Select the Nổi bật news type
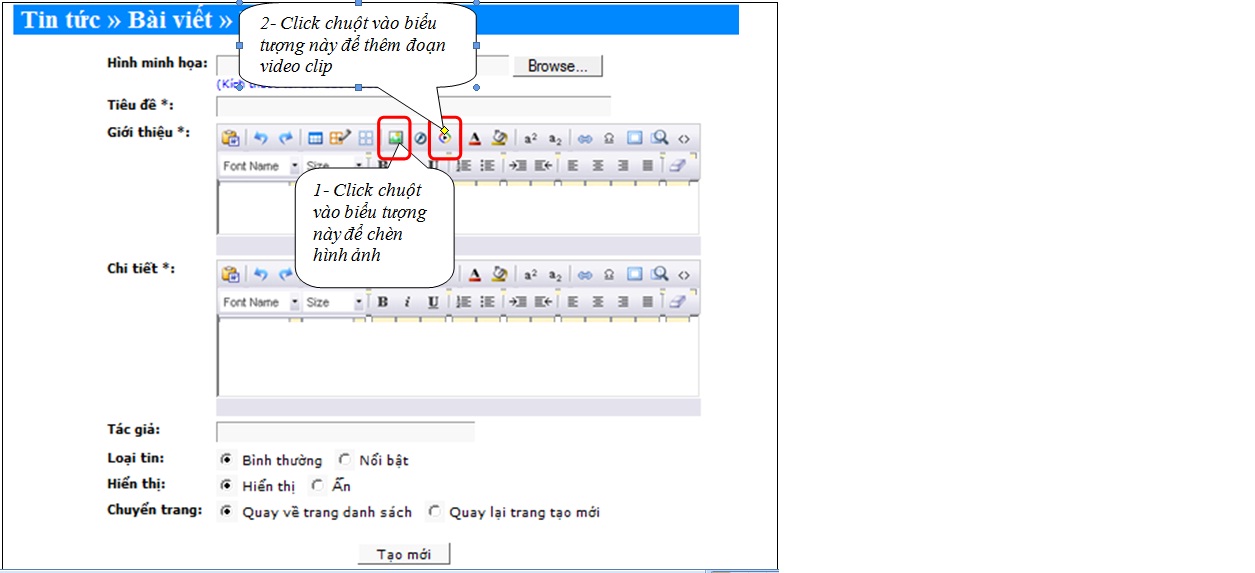The image size is (1255, 573). coord(346,460)
